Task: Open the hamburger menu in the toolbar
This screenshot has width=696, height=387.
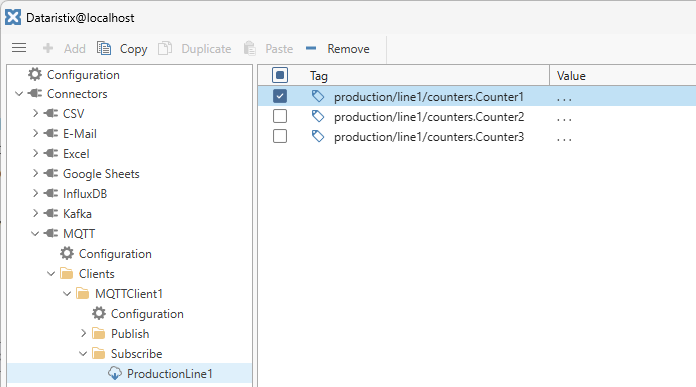Action: [x=19, y=48]
